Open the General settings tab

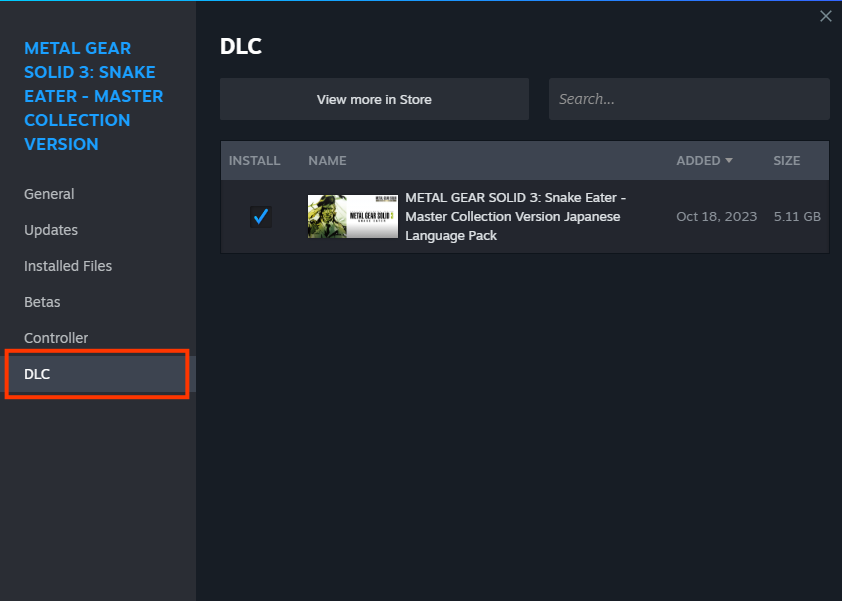(49, 194)
